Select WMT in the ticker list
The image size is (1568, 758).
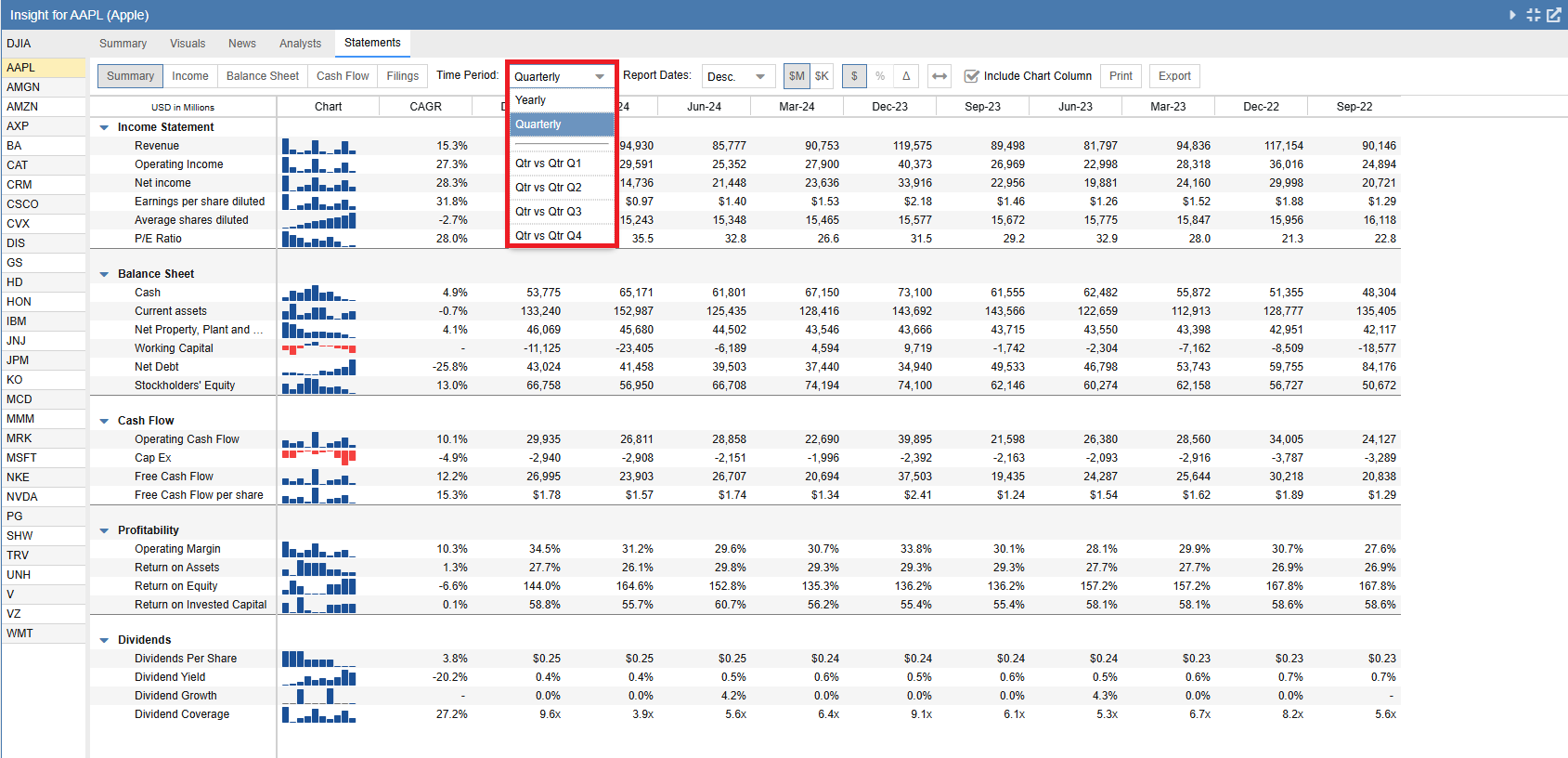pyautogui.click(x=44, y=634)
